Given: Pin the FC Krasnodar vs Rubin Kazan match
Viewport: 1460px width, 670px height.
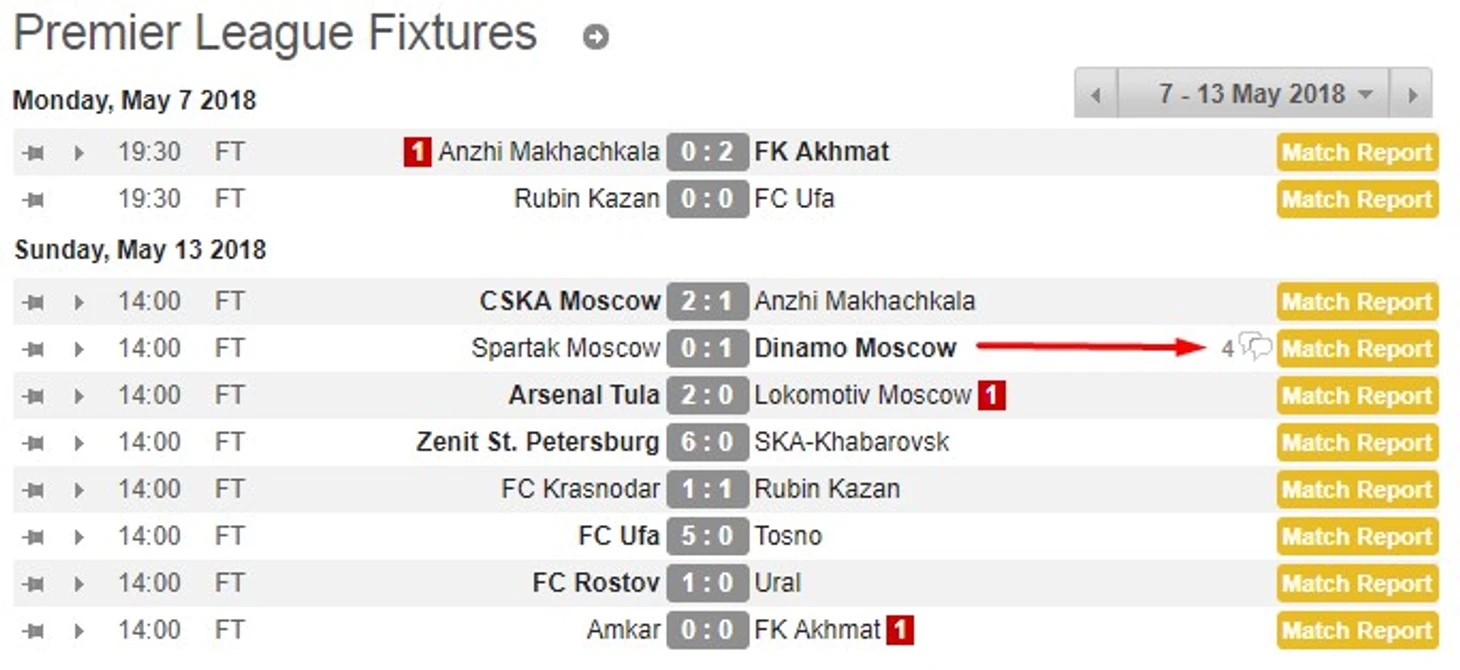Looking at the screenshot, I should pyautogui.click(x=34, y=490).
